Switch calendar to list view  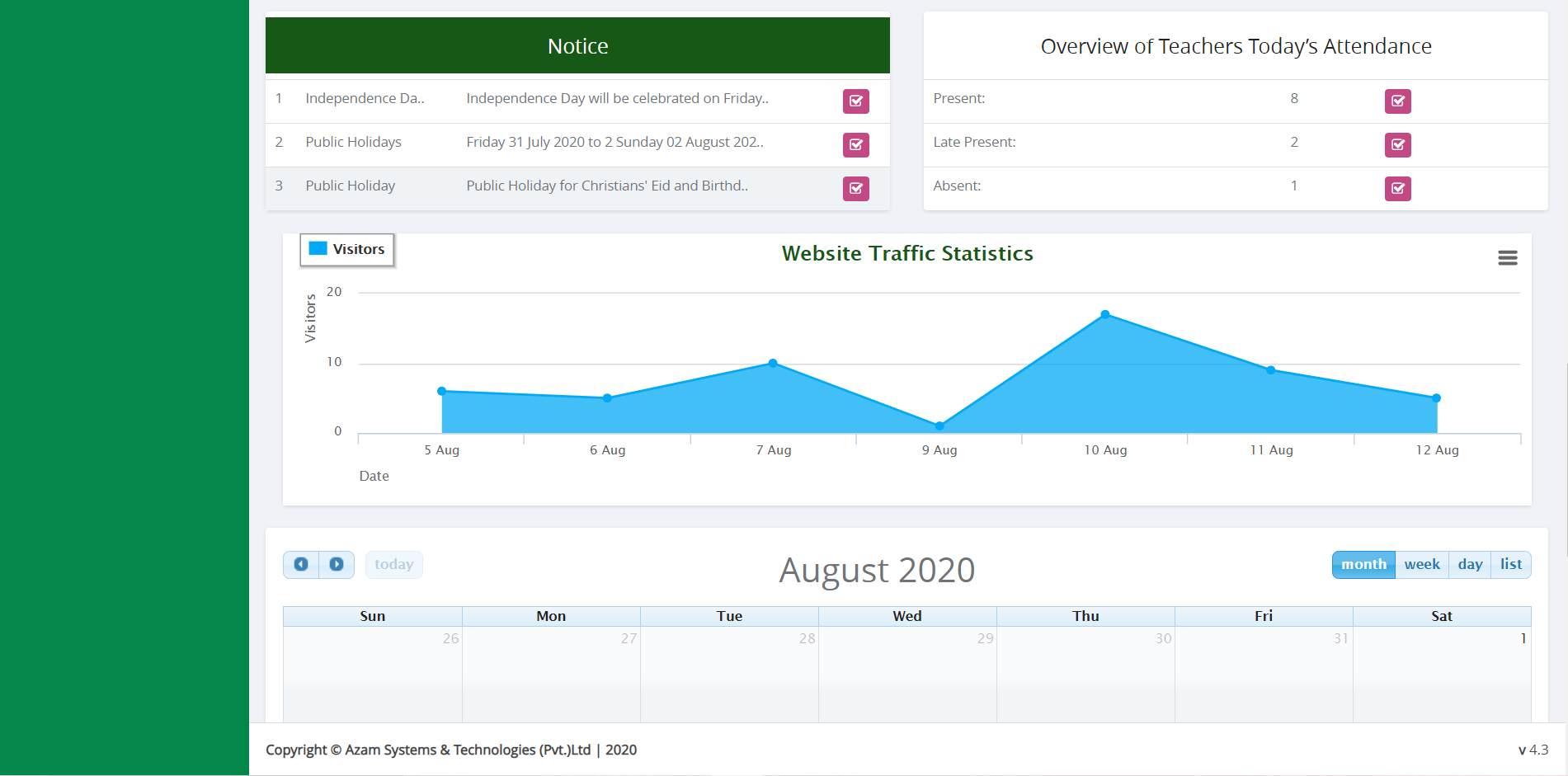(x=1510, y=565)
